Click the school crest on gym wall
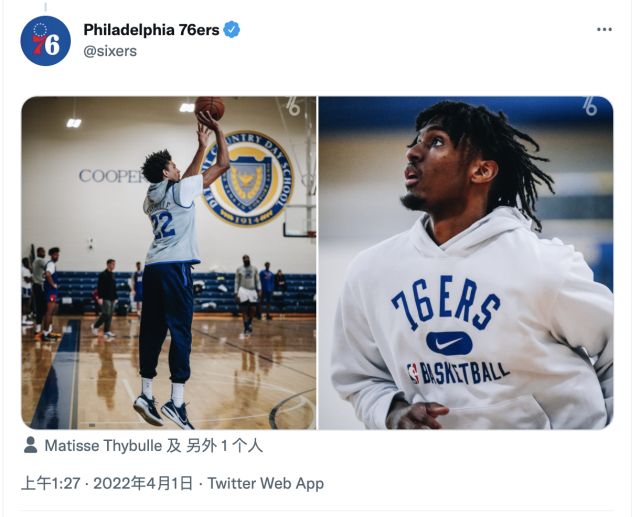 (x=247, y=178)
